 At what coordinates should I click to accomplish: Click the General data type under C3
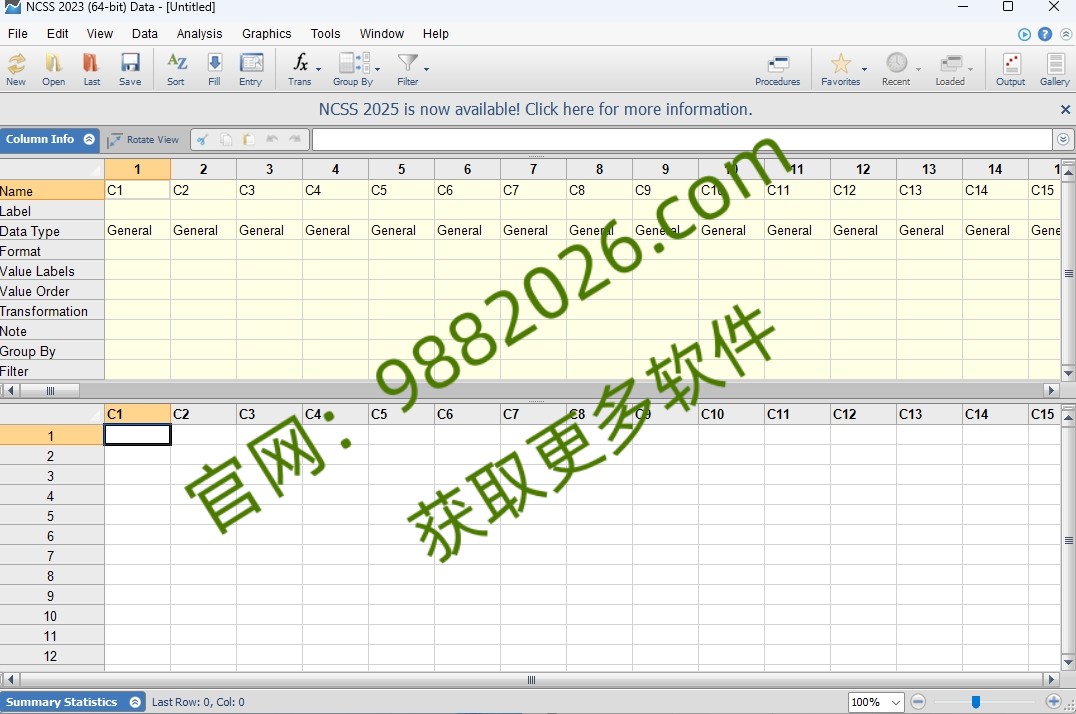(269, 231)
